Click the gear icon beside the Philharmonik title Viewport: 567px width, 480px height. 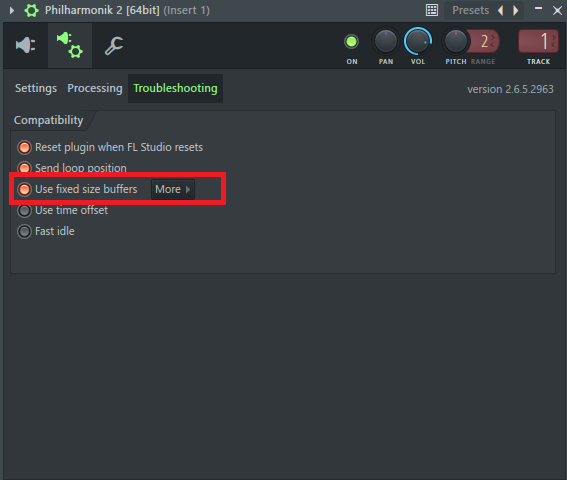click(x=31, y=10)
